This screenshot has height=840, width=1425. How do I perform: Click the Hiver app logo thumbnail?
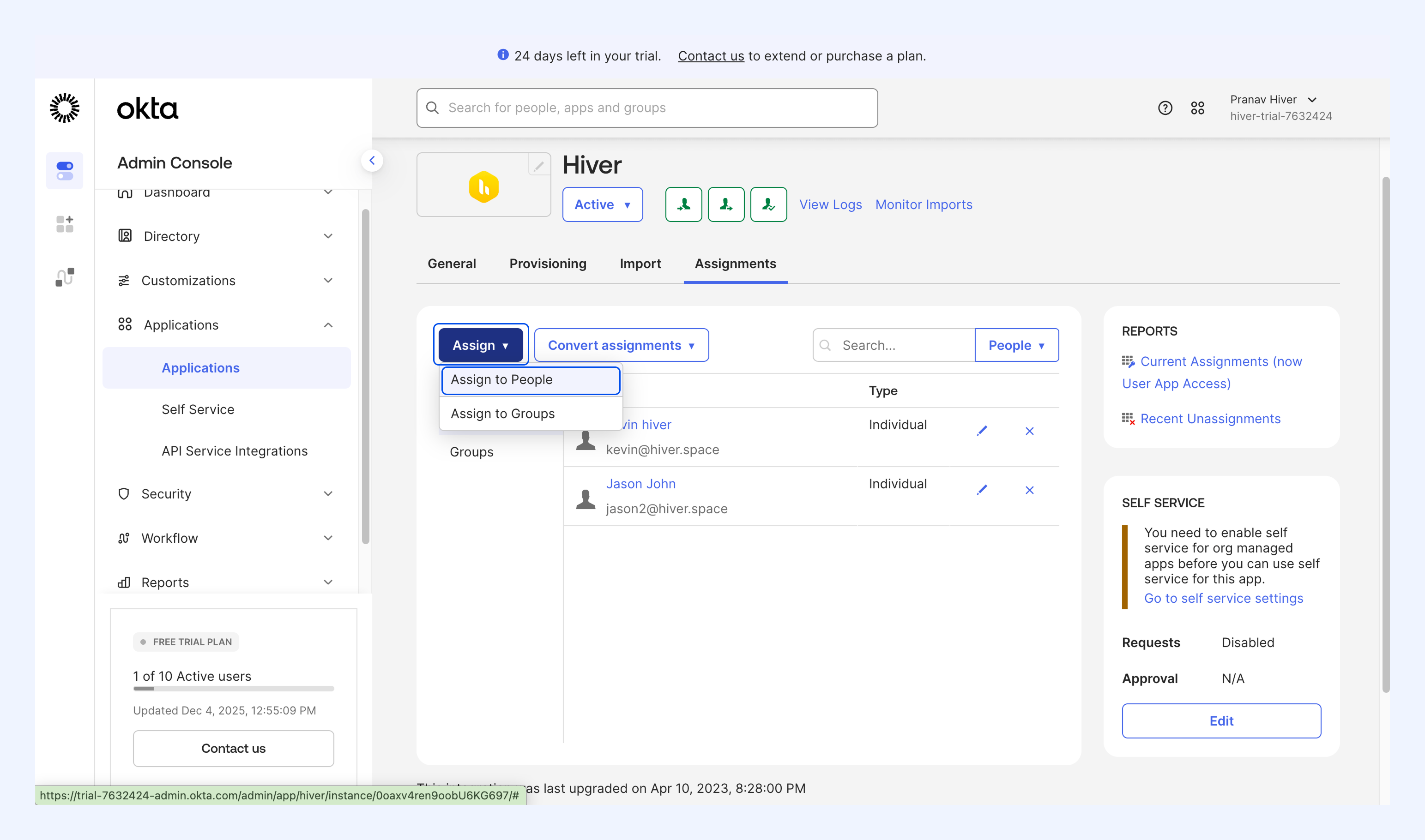483,186
